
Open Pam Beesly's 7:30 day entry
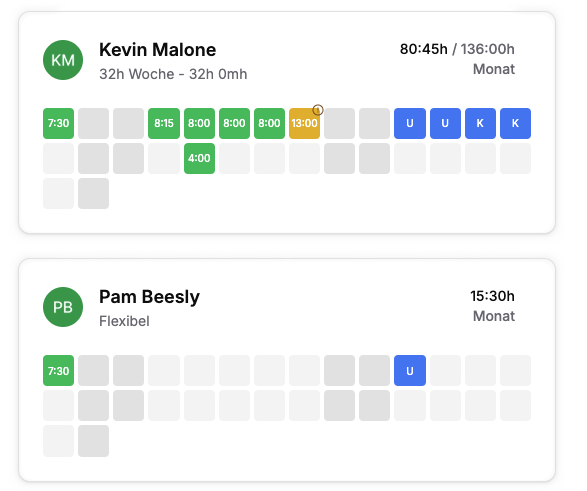click(x=58, y=370)
